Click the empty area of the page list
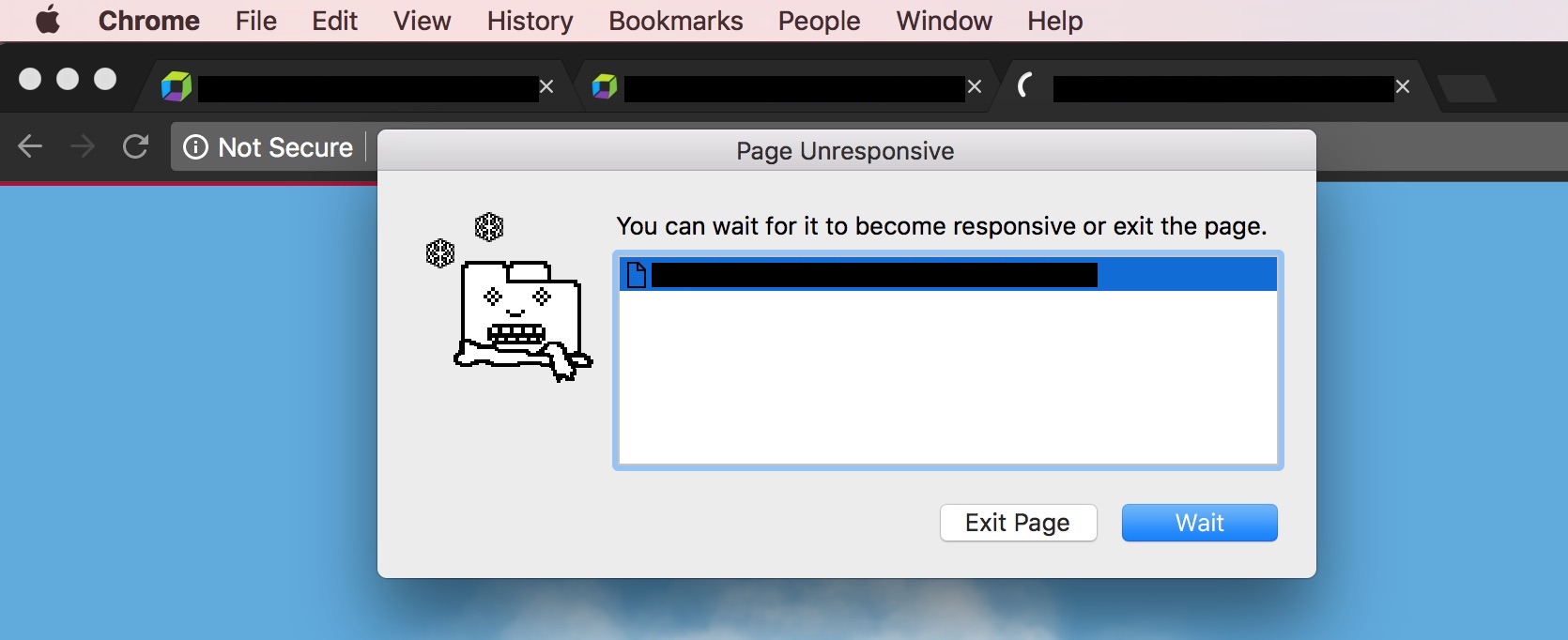Viewport: 1568px width, 640px height. [948, 377]
